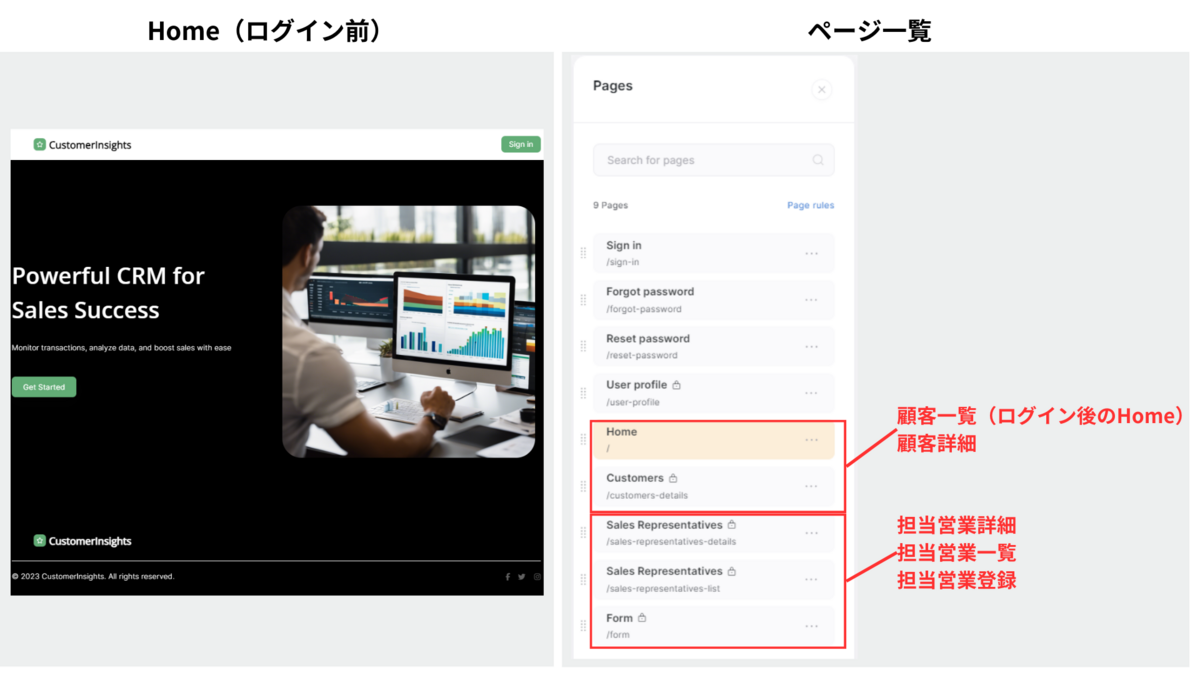Screen dimensions: 1200x675
Task: Click the CustomerInsights logo icon in header
Action: 39,144
